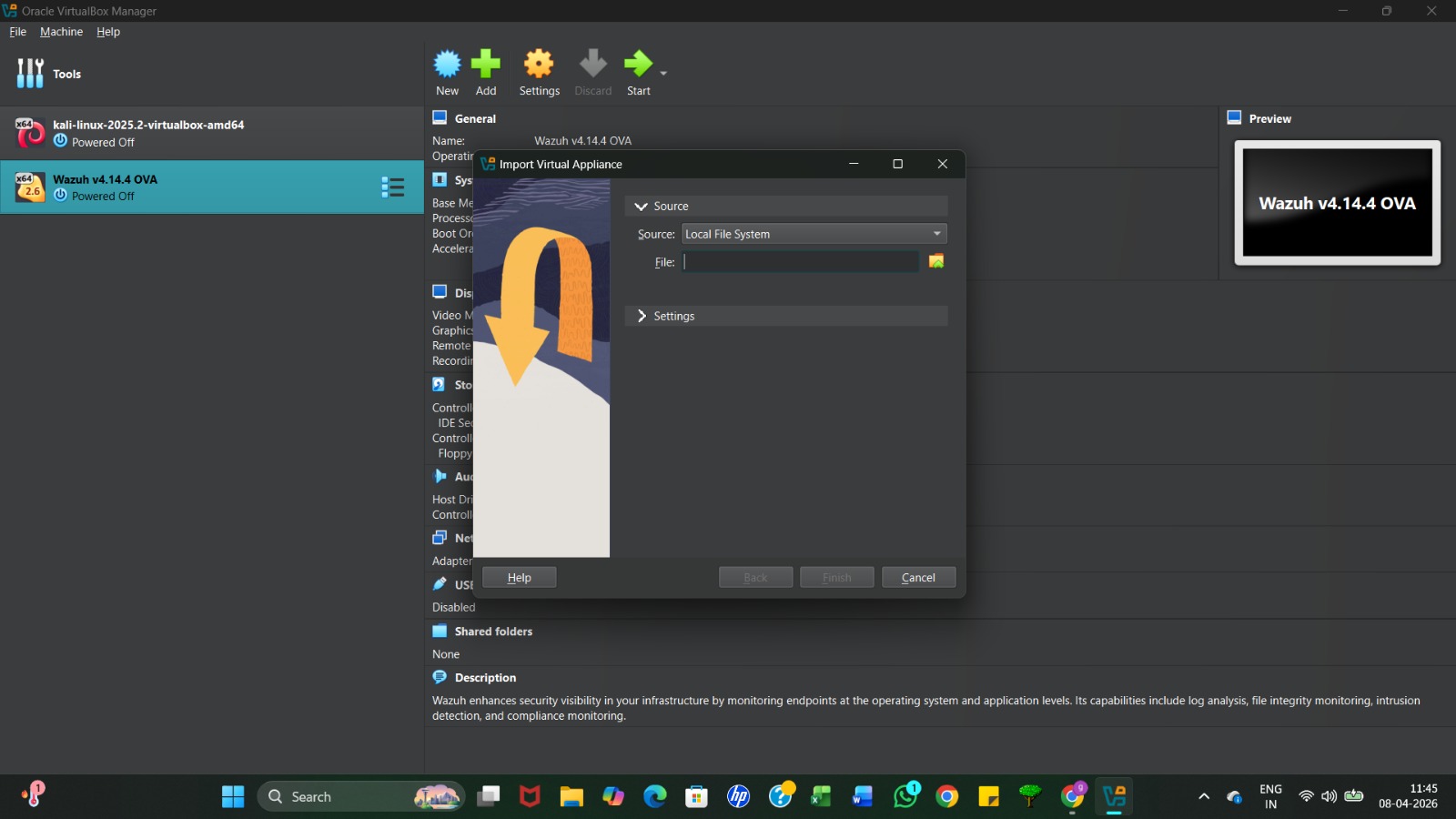Click the Network section icon
Viewport: 1456px width, 819px height.
pos(440,538)
